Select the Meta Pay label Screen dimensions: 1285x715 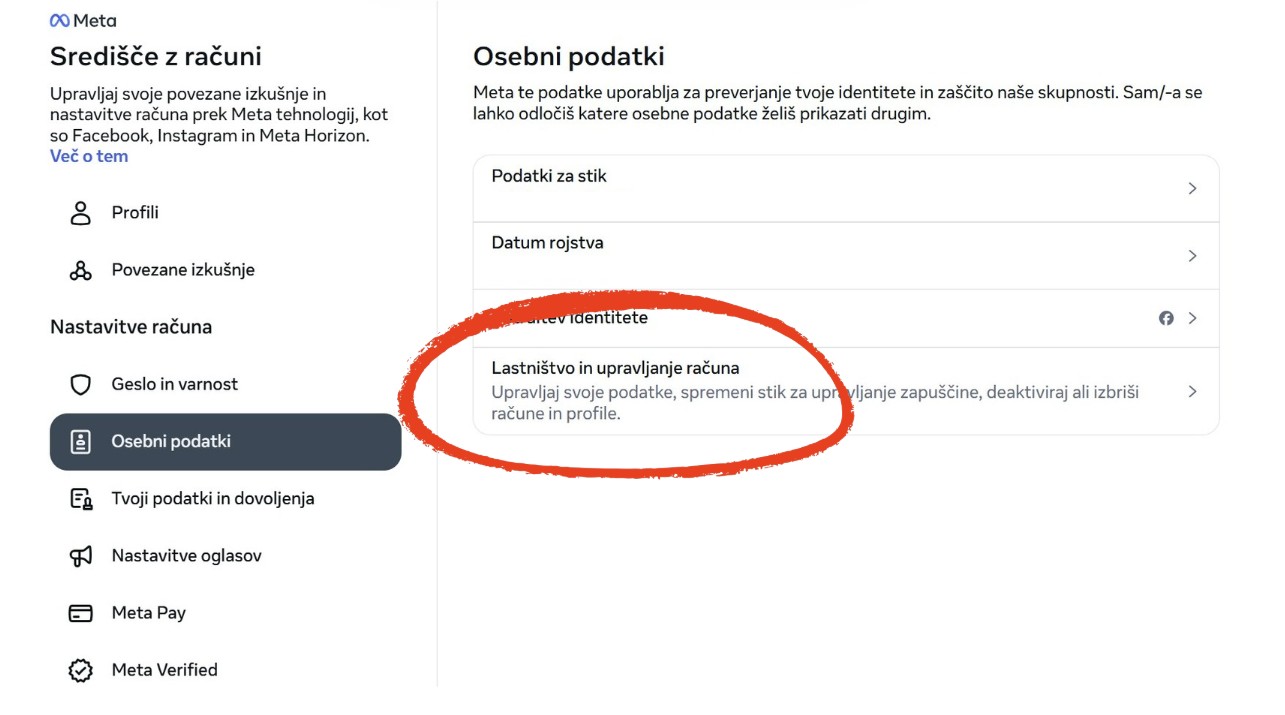pos(149,613)
